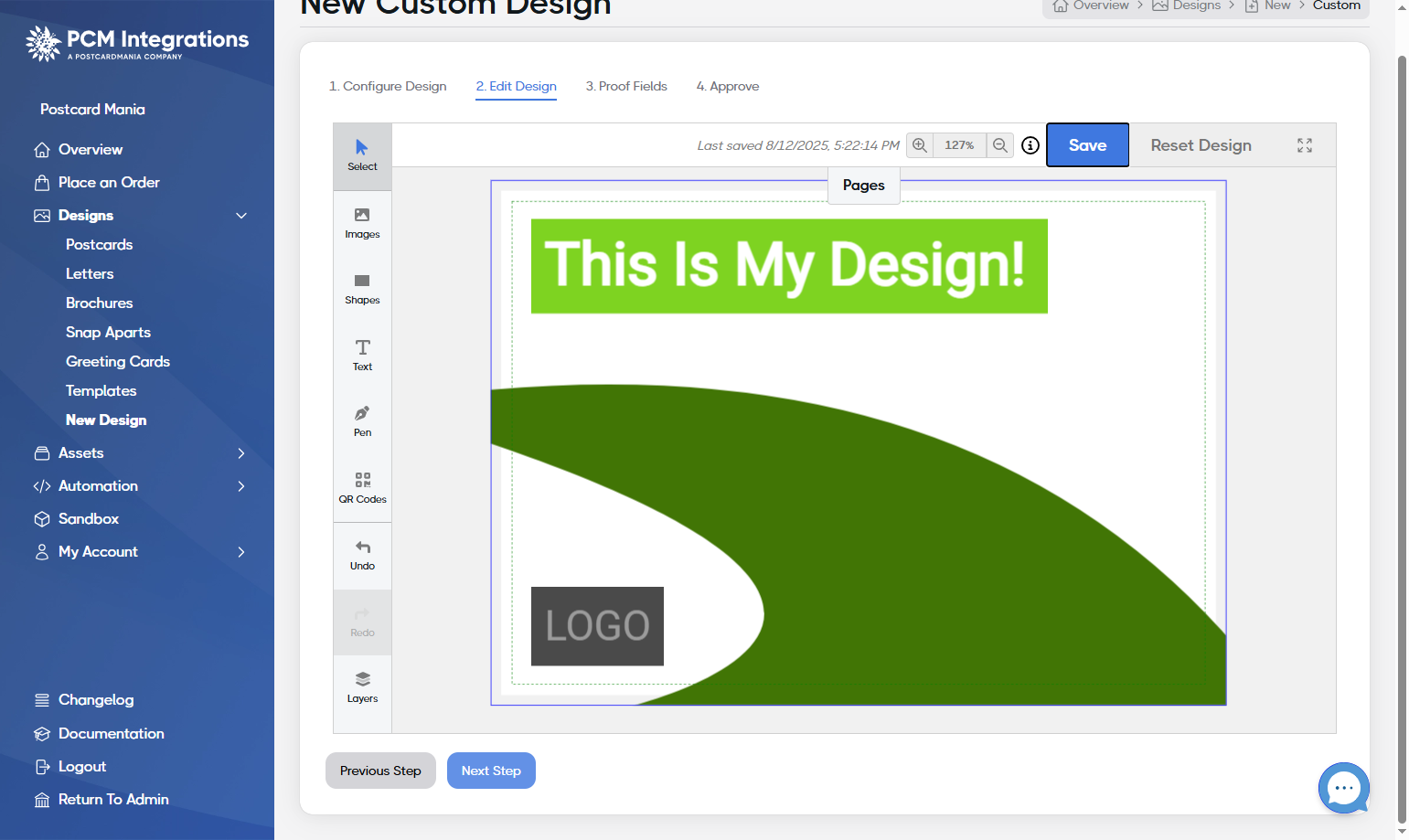
Task: Zoom in with the magnifier plus icon
Action: click(x=920, y=145)
